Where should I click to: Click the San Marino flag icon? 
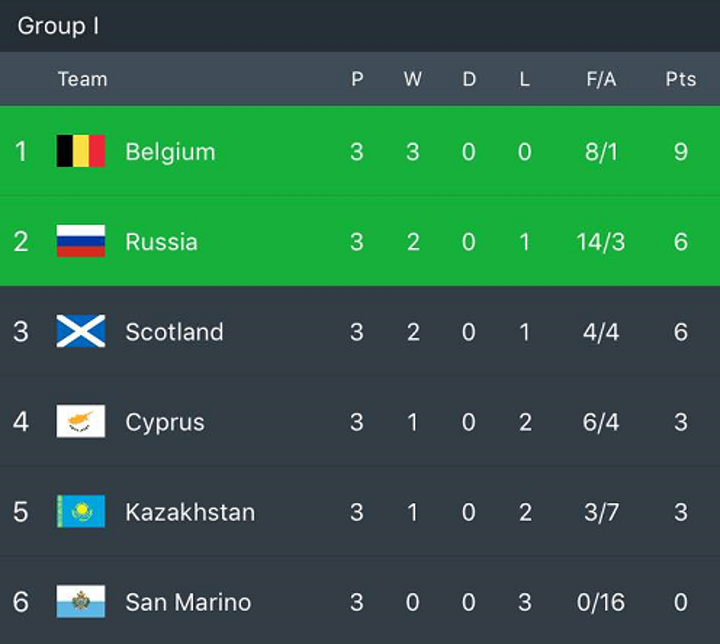pyautogui.click(x=81, y=602)
